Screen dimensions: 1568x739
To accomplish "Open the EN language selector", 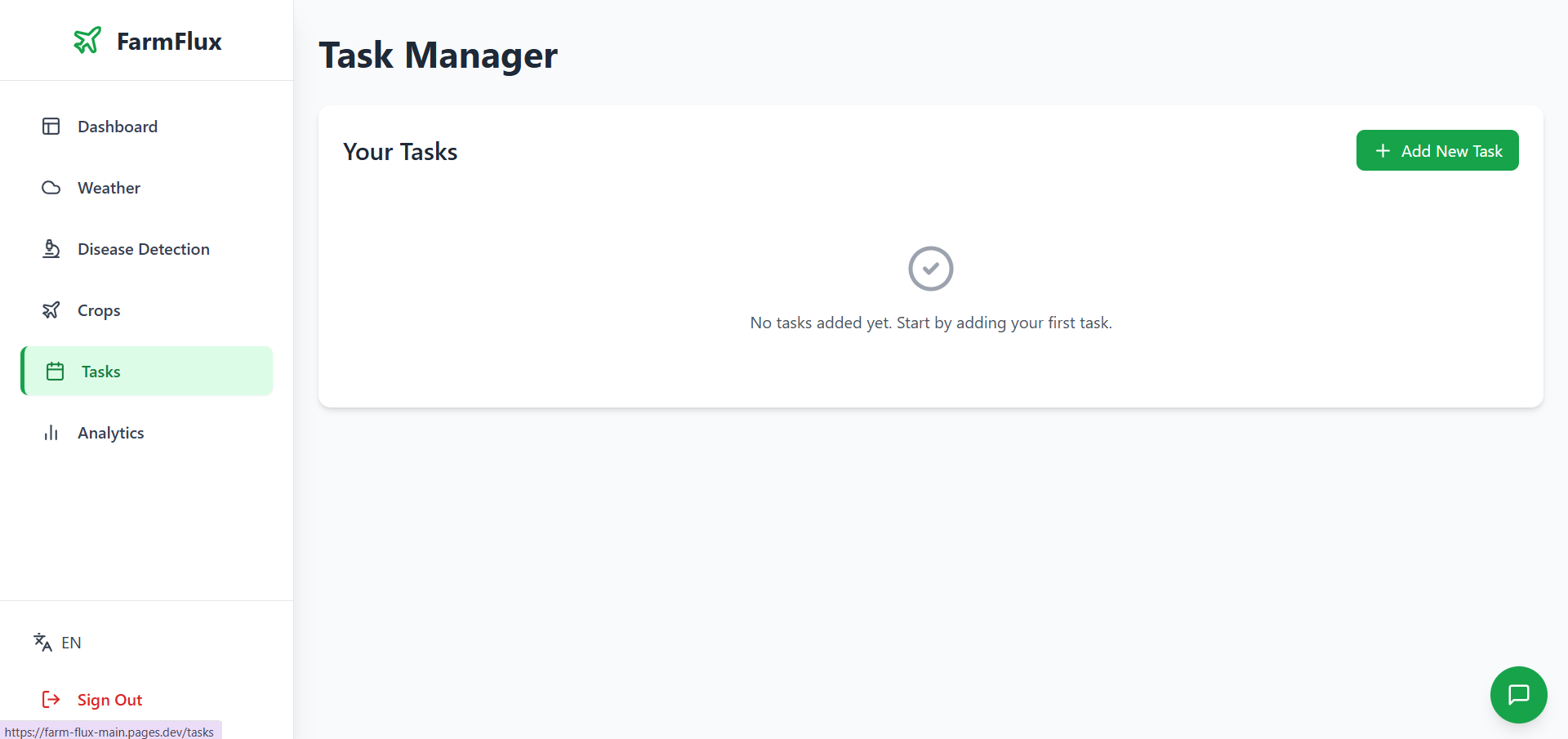I will [71, 643].
